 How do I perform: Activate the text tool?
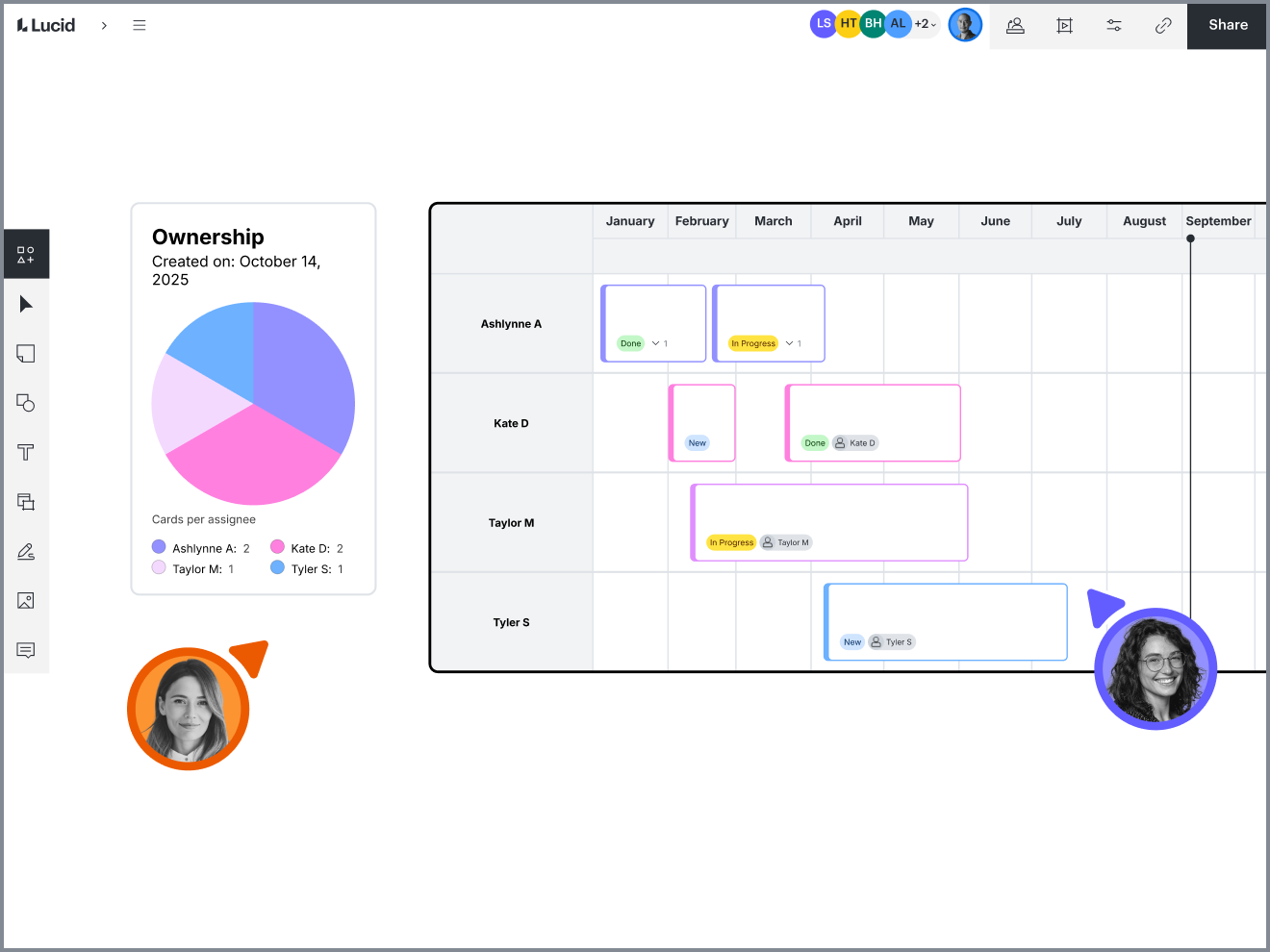coord(26,453)
